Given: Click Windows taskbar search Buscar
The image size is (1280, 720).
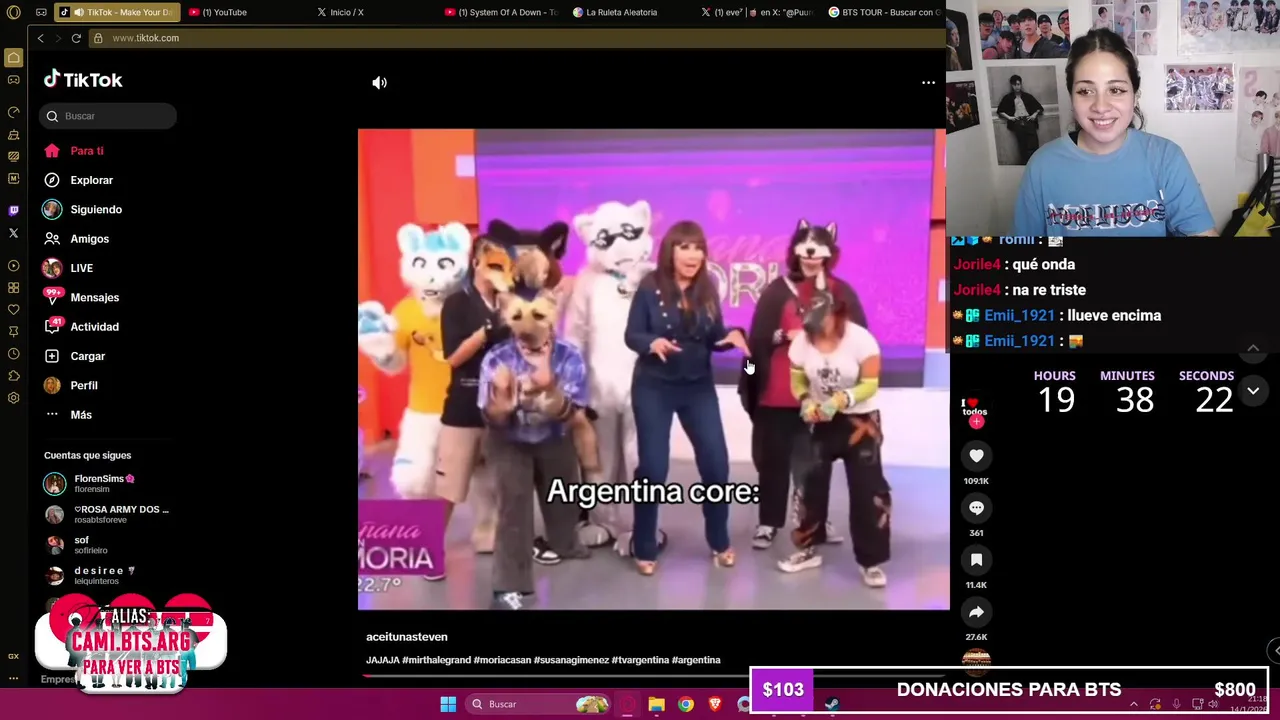Looking at the screenshot, I should 540,704.
